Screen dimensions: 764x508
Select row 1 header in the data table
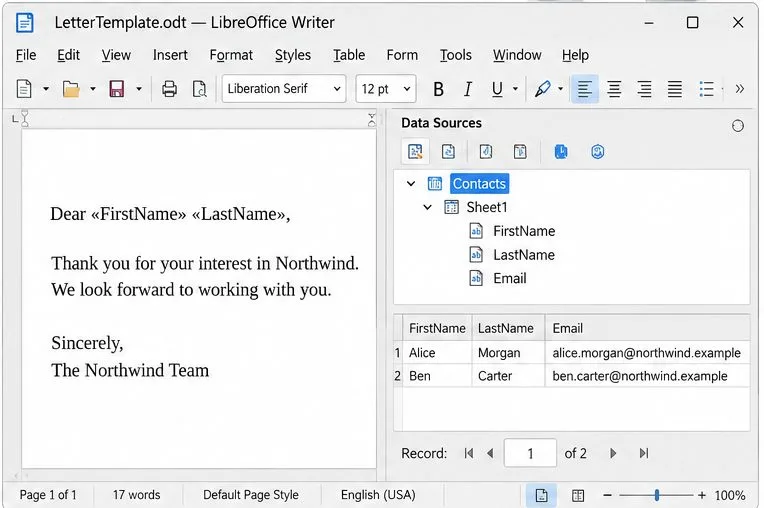(398, 353)
